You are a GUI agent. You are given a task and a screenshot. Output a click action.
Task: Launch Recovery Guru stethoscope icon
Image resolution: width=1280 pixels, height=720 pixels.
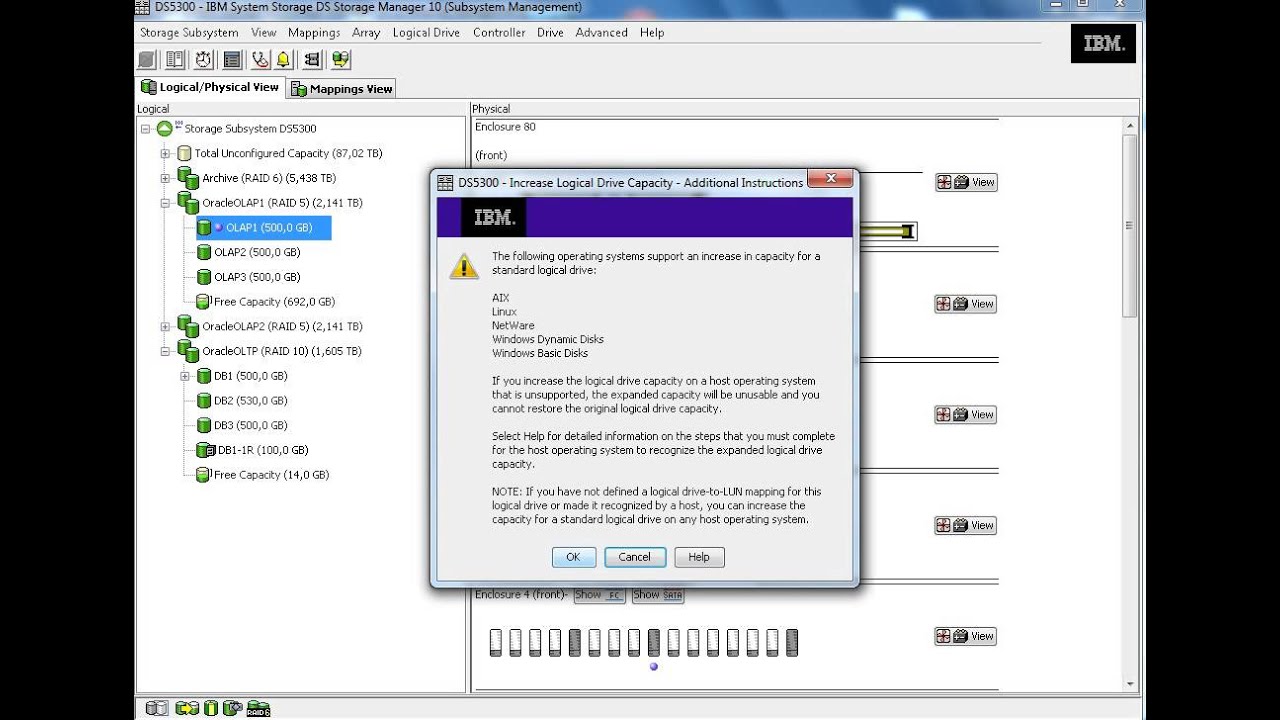(261, 60)
